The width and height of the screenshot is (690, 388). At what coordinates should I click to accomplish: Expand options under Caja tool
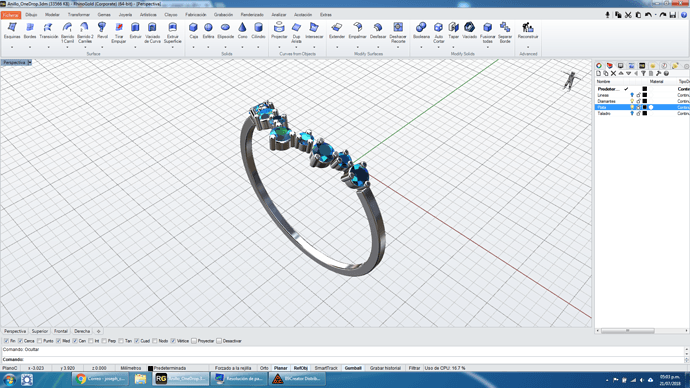(194, 47)
